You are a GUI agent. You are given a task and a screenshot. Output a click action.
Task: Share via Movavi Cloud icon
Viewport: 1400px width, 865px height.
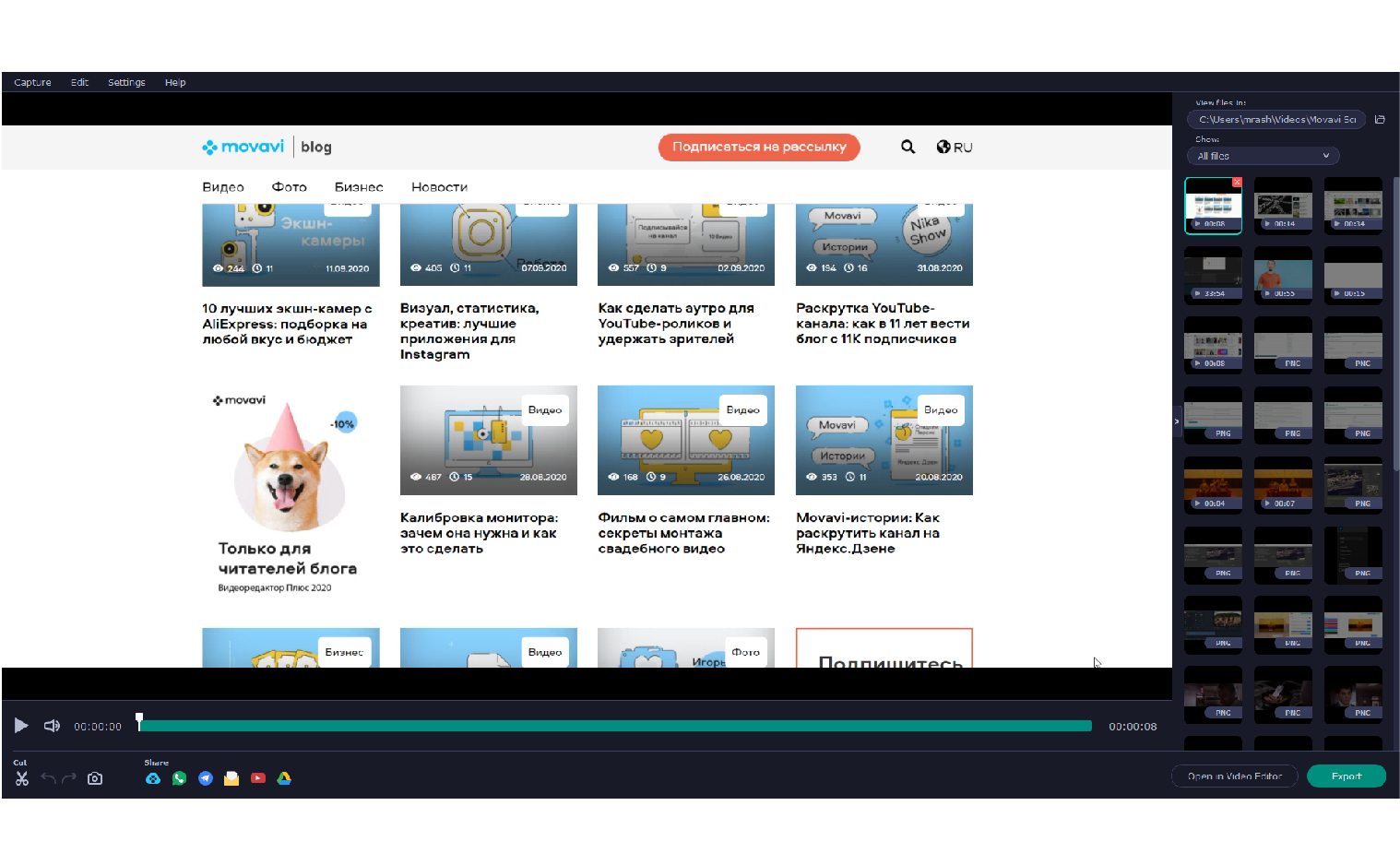[x=153, y=778]
